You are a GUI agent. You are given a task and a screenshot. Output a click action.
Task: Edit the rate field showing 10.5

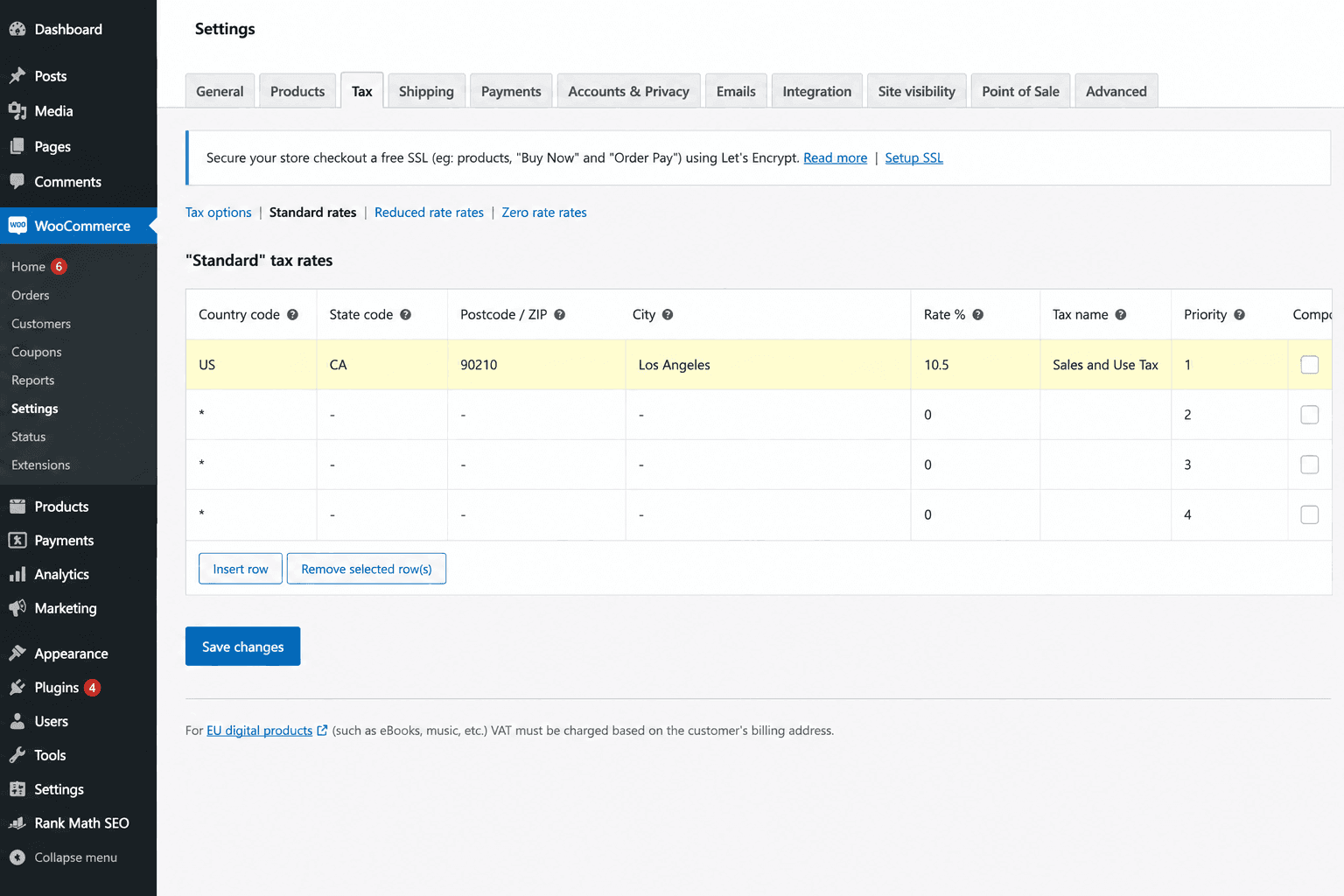pyautogui.click(x=976, y=364)
